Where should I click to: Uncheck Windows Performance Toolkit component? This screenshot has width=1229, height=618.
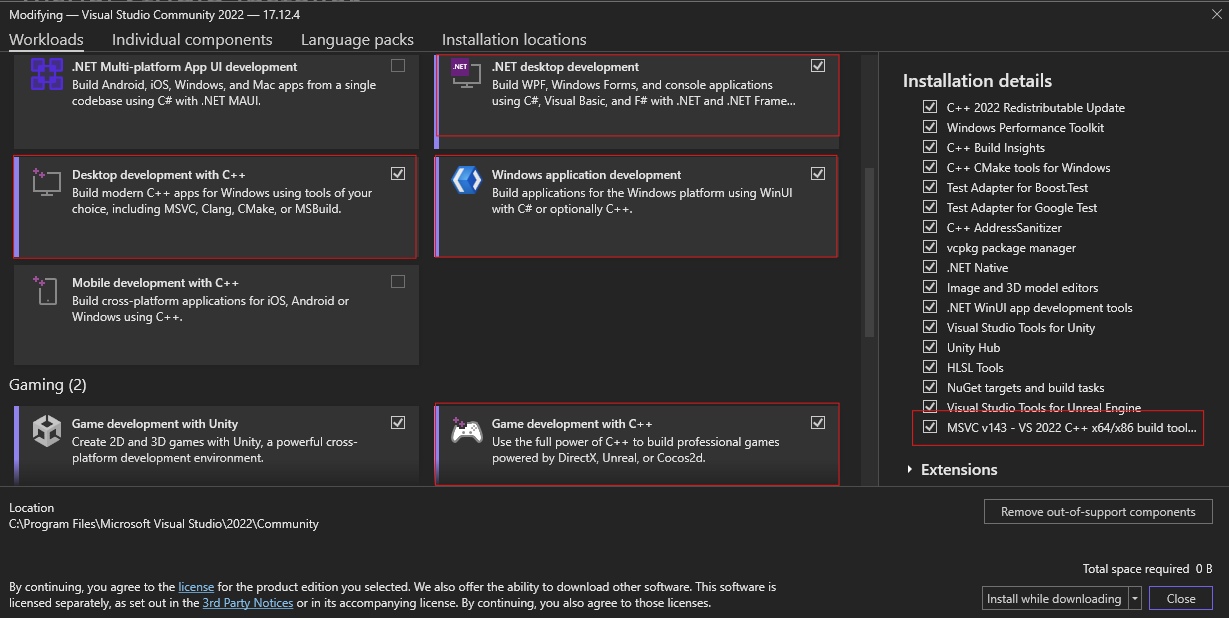930,127
